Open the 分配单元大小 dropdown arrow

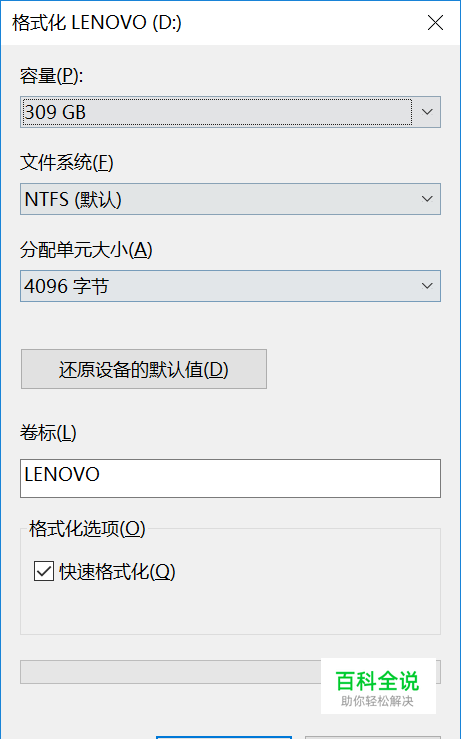[427, 286]
